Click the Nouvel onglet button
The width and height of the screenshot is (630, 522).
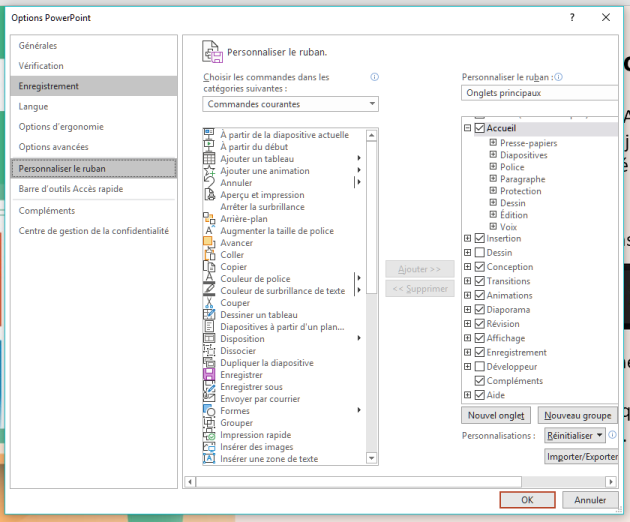[x=495, y=415]
